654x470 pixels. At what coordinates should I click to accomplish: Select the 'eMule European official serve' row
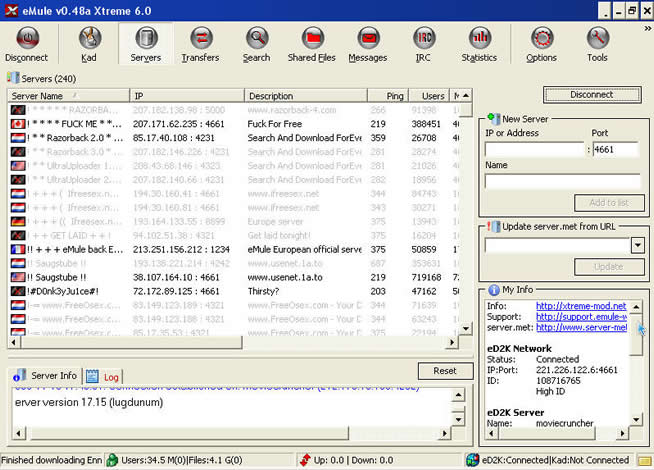pos(236,249)
